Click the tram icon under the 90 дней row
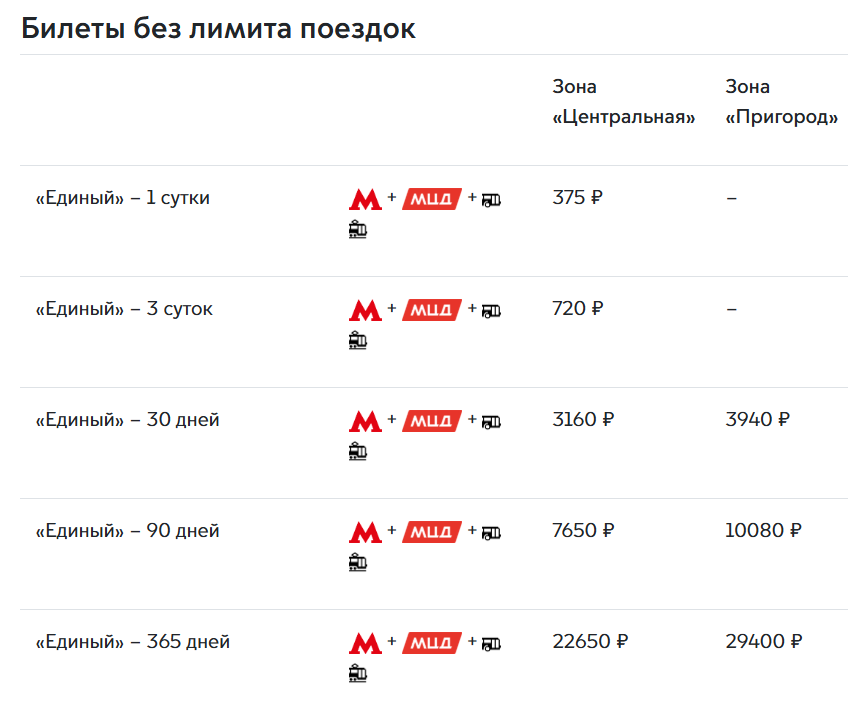 pyautogui.click(x=357, y=563)
